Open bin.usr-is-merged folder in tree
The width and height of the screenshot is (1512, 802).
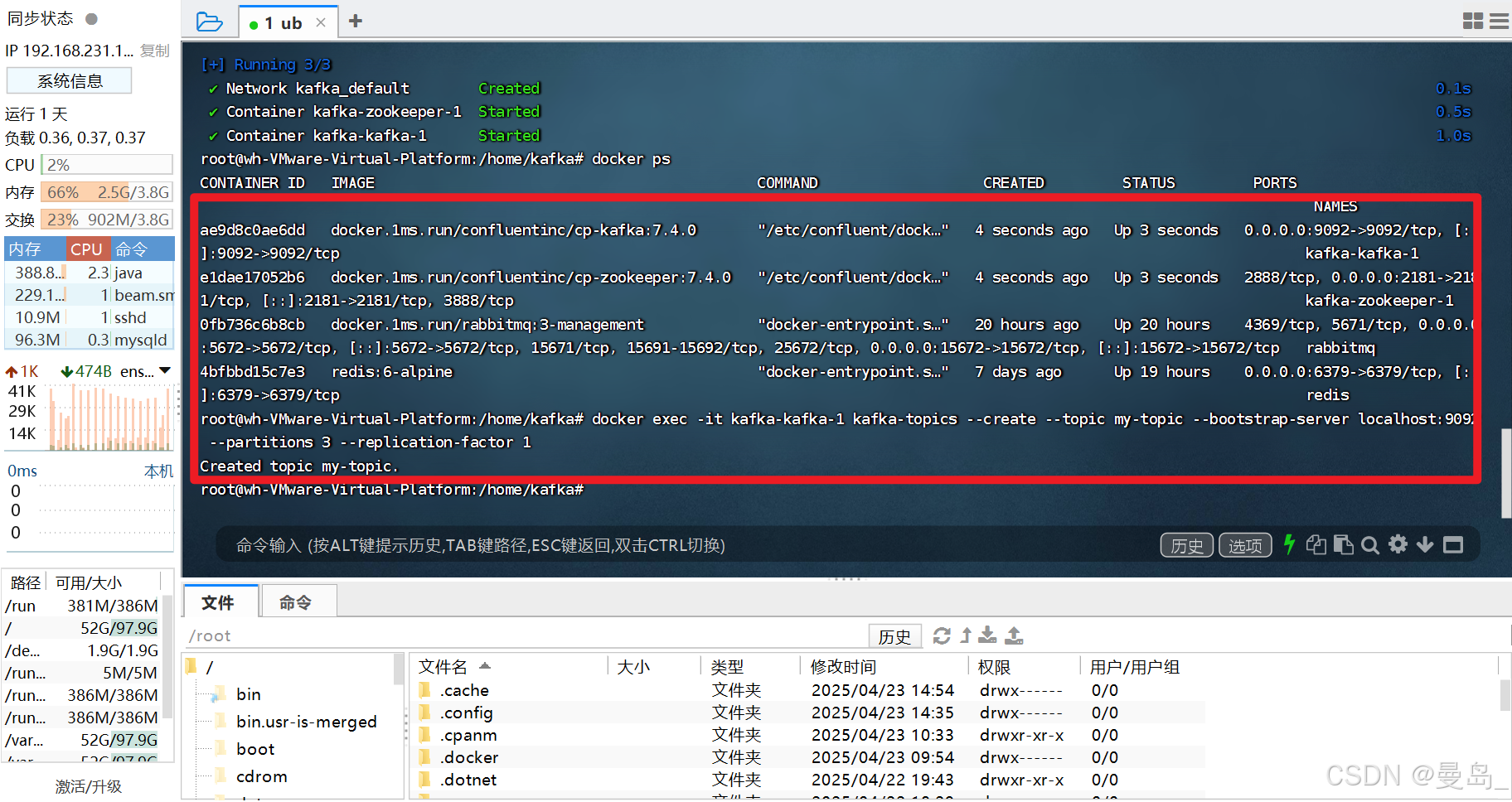[x=306, y=722]
